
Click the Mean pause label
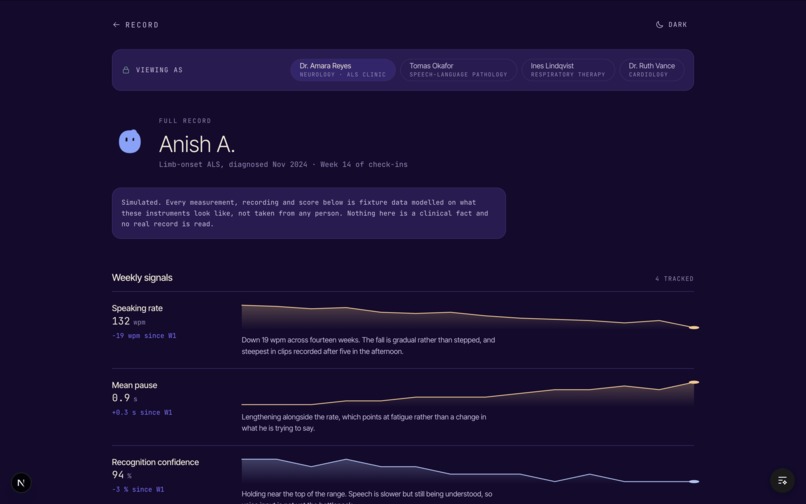coord(135,385)
